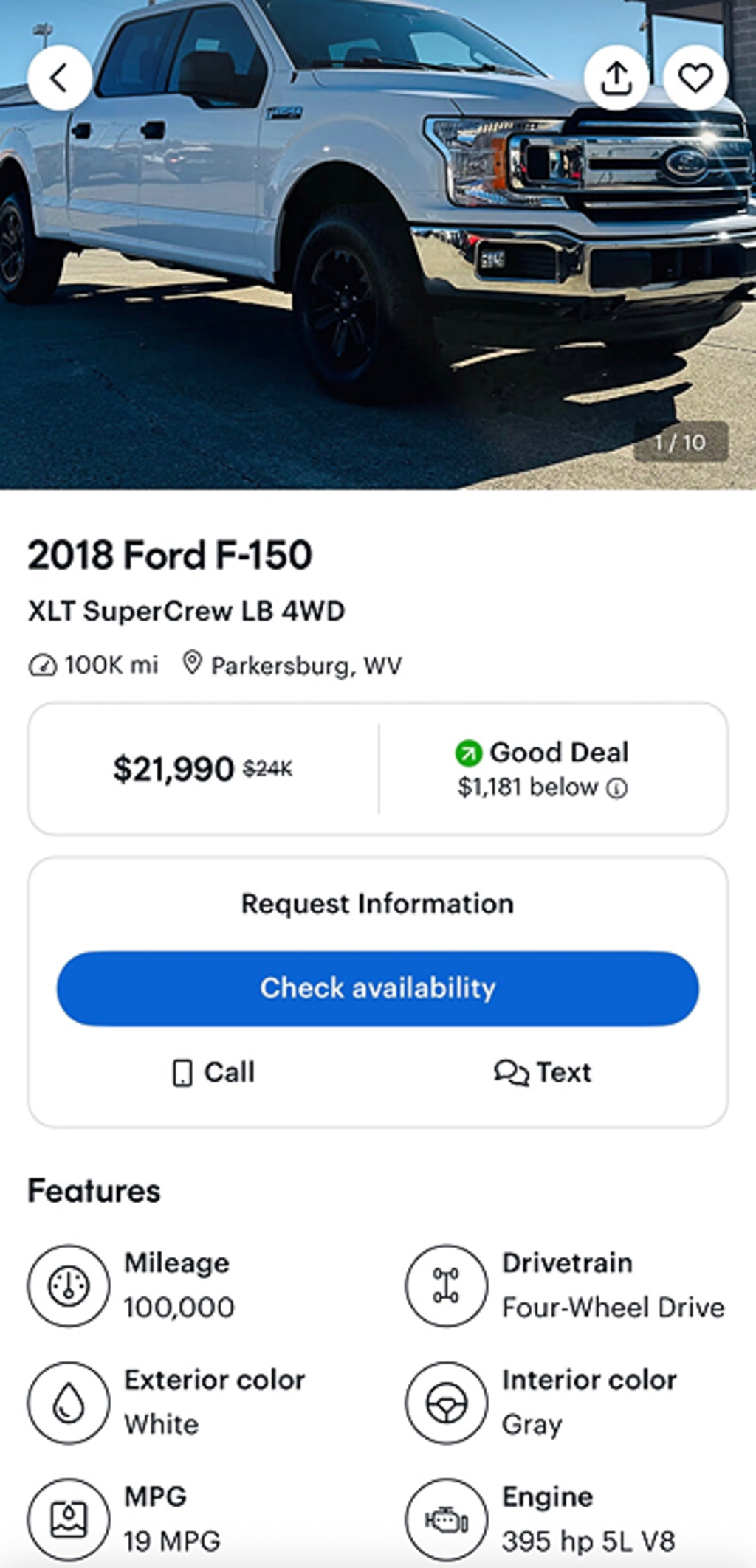This screenshot has height=1568, width=756.
Task: Click the Exterior color droplet icon
Action: click(69, 1402)
